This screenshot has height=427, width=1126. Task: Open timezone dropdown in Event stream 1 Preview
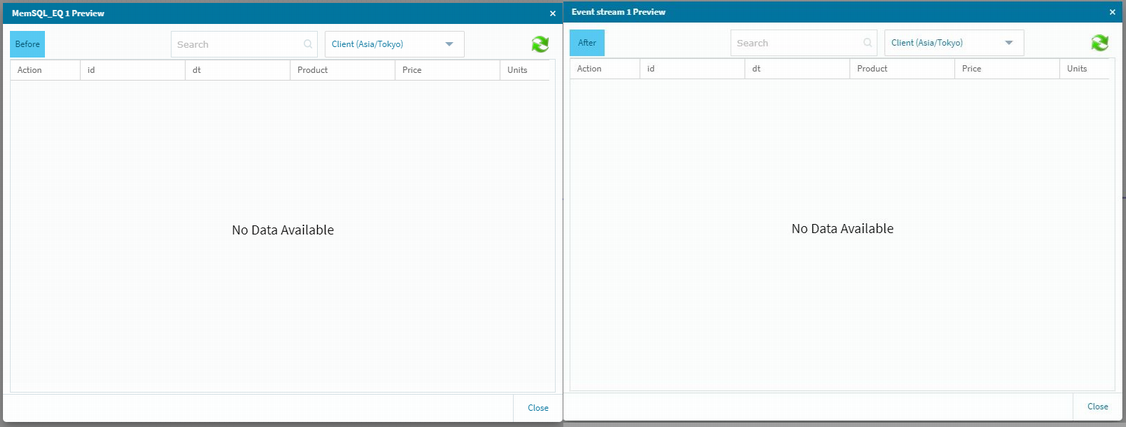[x=954, y=43]
